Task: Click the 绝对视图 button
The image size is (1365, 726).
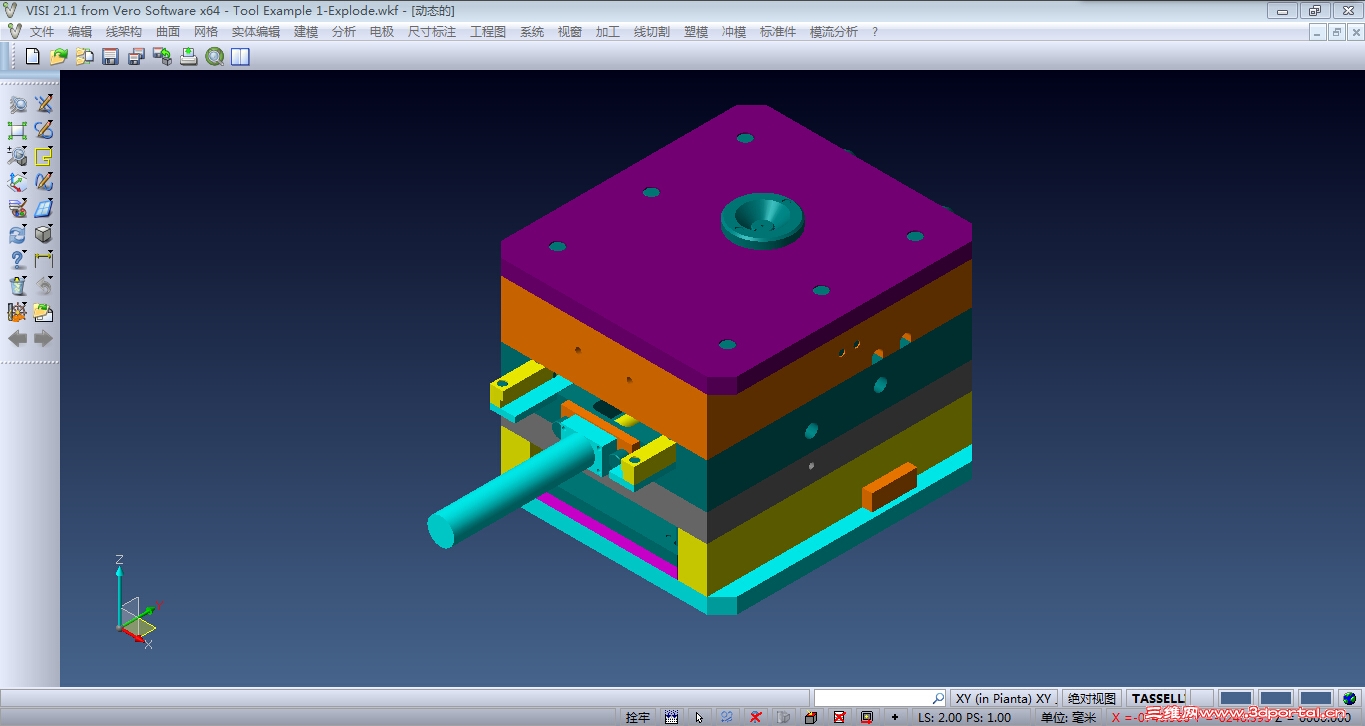Action: tap(1092, 698)
